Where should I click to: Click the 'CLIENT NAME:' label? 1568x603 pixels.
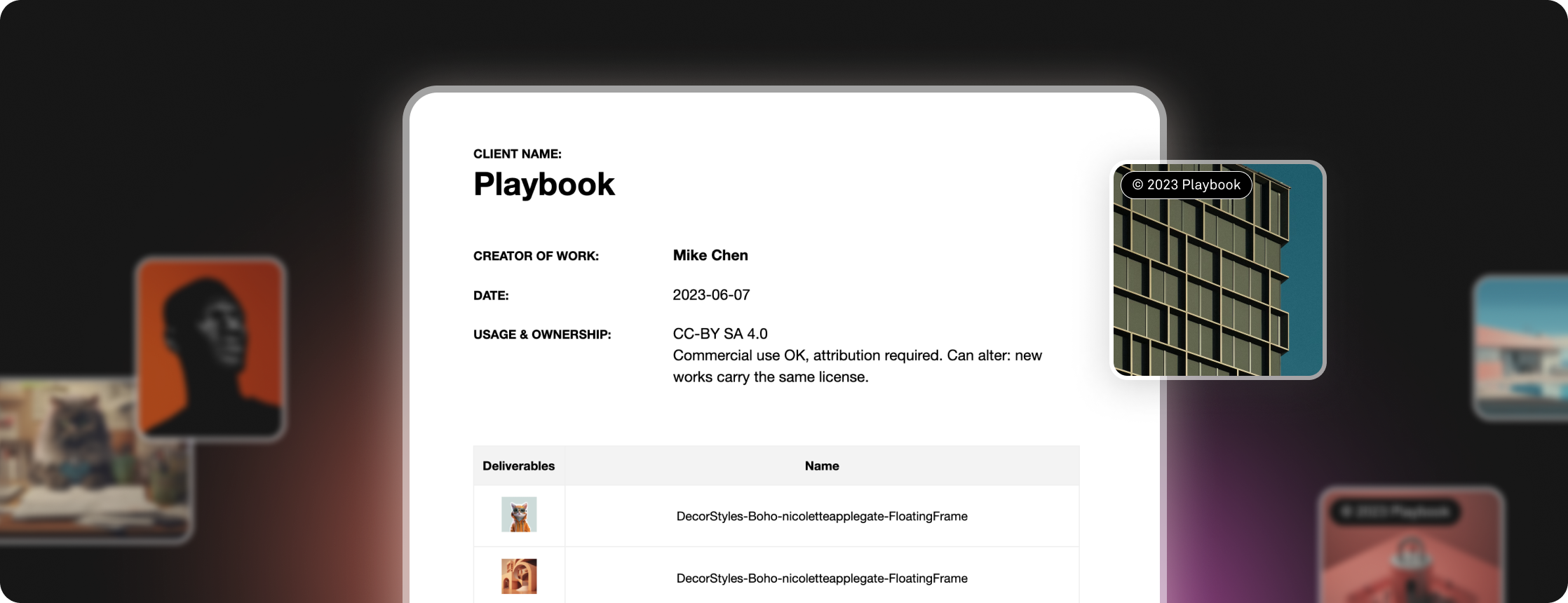(x=518, y=154)
